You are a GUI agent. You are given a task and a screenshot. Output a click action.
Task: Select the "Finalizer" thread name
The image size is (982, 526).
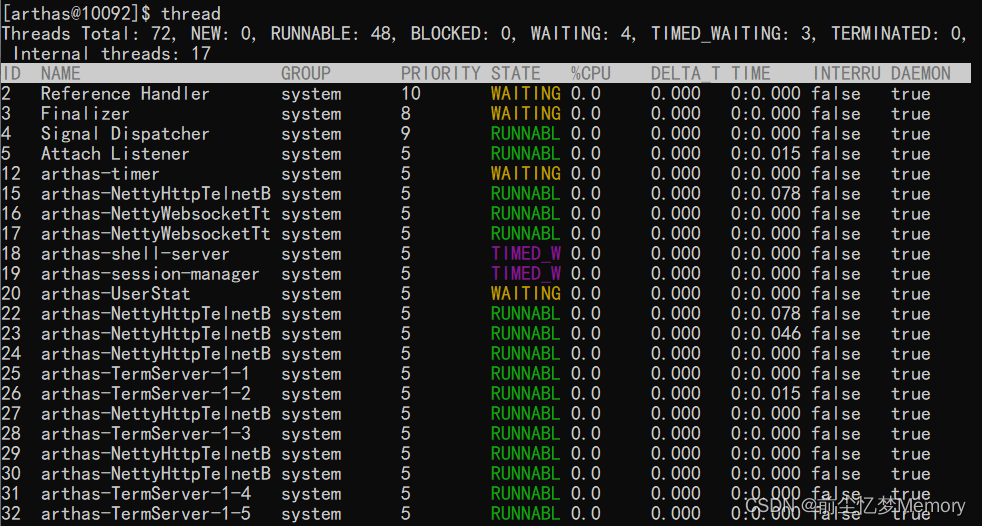(x=85, y=113)
